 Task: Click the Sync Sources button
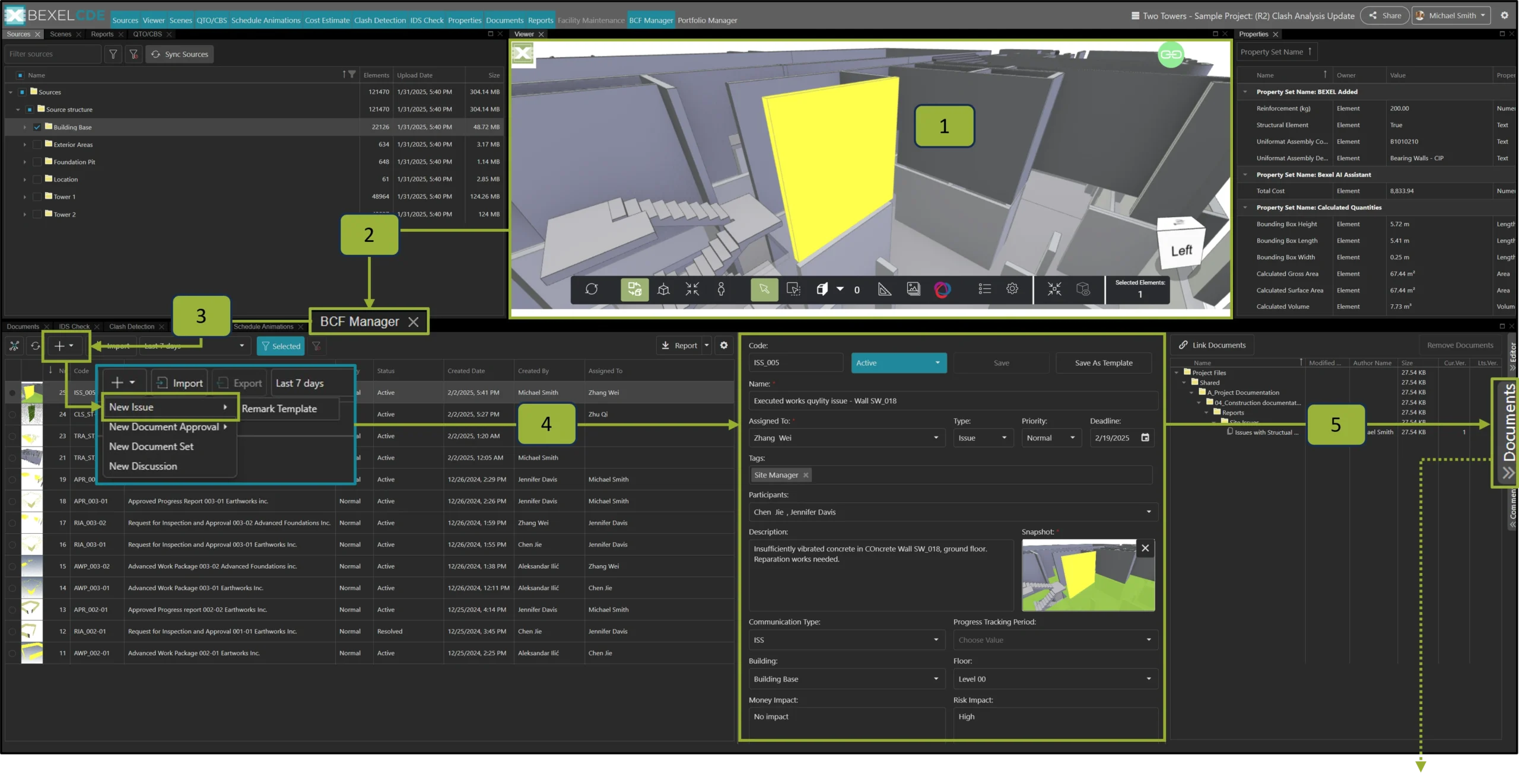[x=180, y=54]
